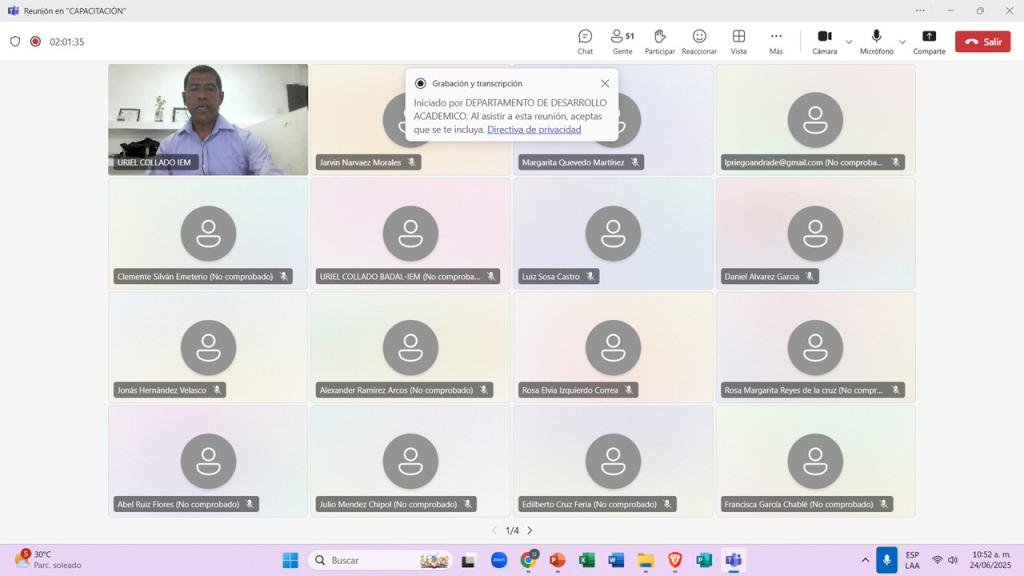Open the Más options menu
Image resolution: width=1024 pixels, height=576 pixels.
[x=776, y=41]
